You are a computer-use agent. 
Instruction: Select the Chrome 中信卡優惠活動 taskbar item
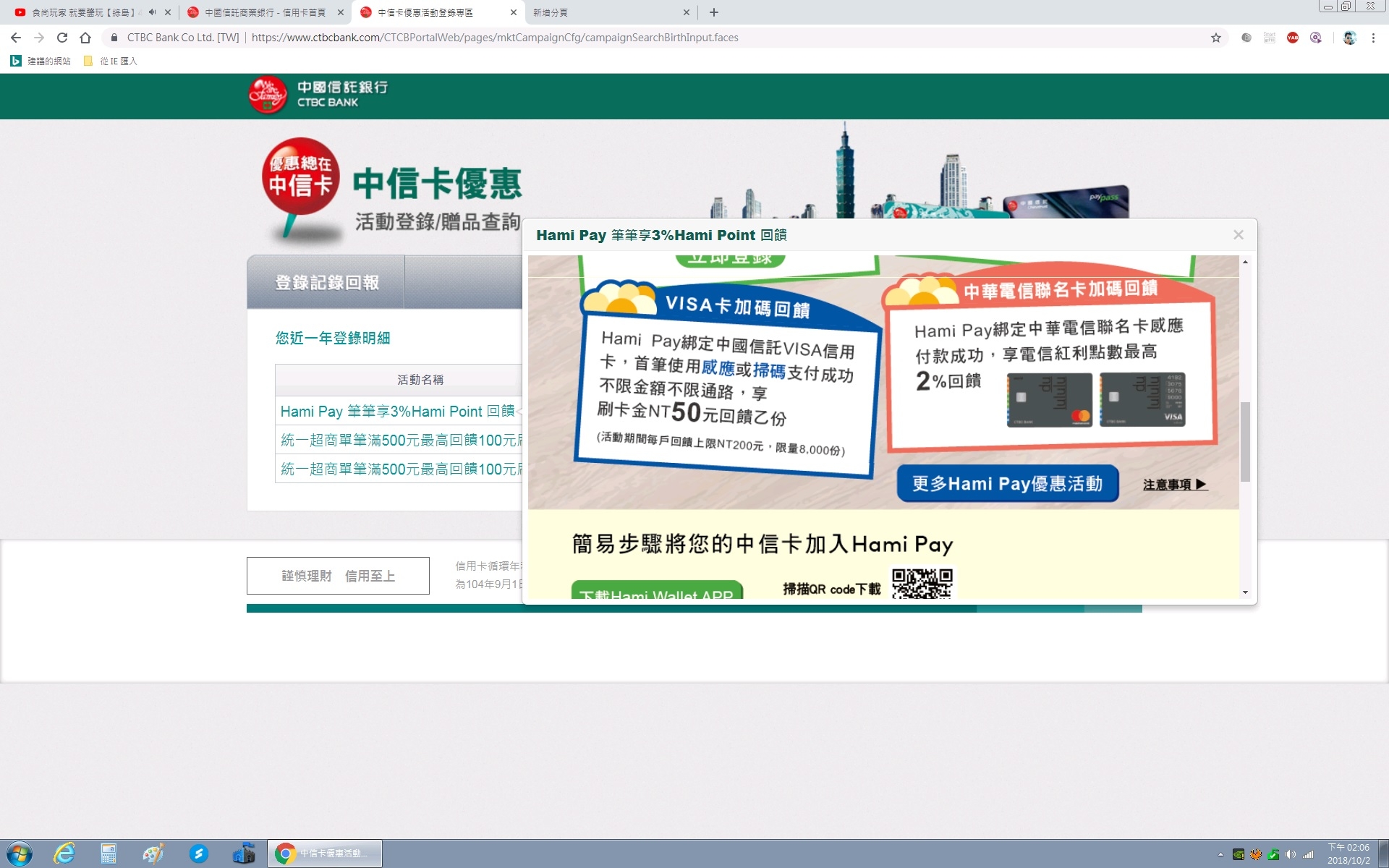pyautogui.click(x=325, y=854)
